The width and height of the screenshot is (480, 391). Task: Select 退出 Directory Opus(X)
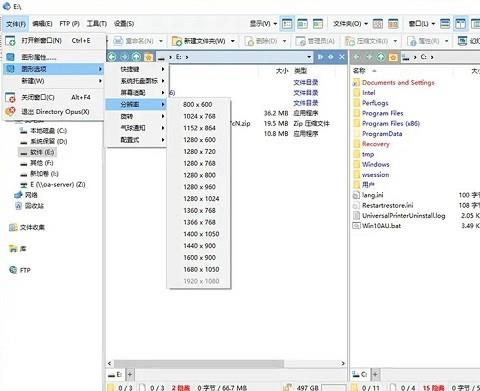pos(54,111)
